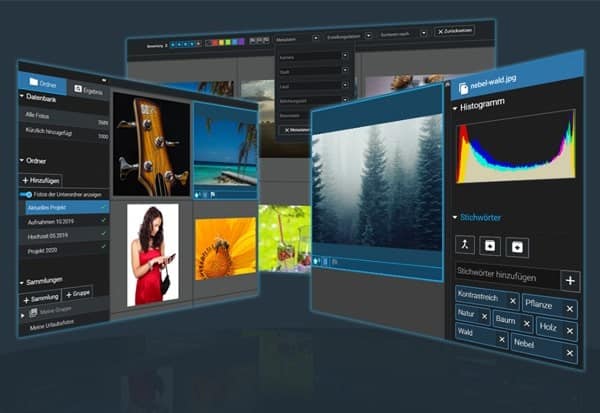Select the guitar headstock thumbnail
Image resolution: width=600 pixels, height=413 pixels.
[x=152, y=144]
